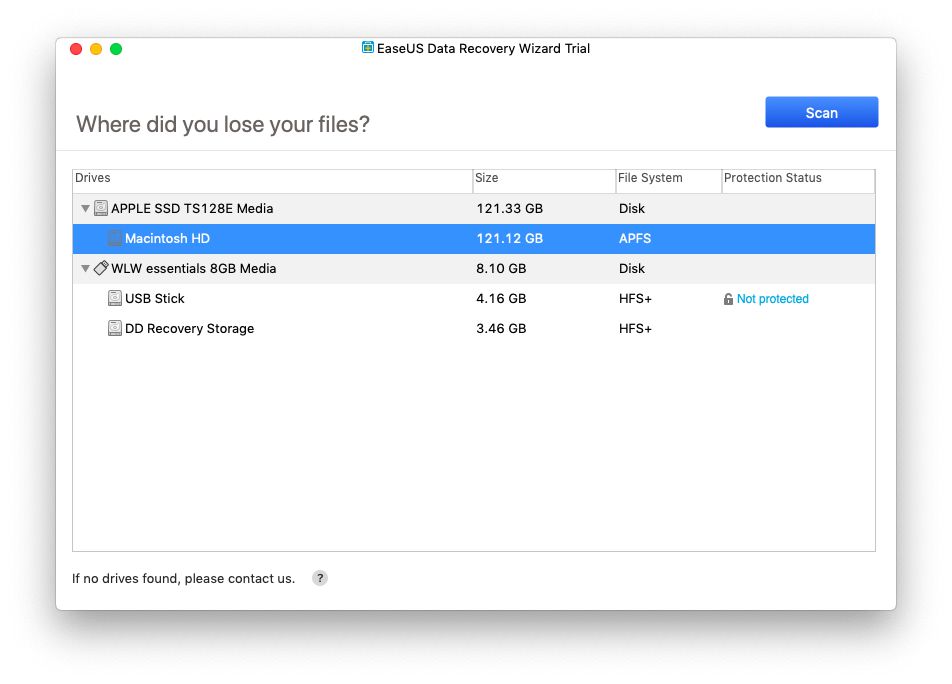952x684 pixels.
Task: Select the Macintosh HD row
Action: 474,239
